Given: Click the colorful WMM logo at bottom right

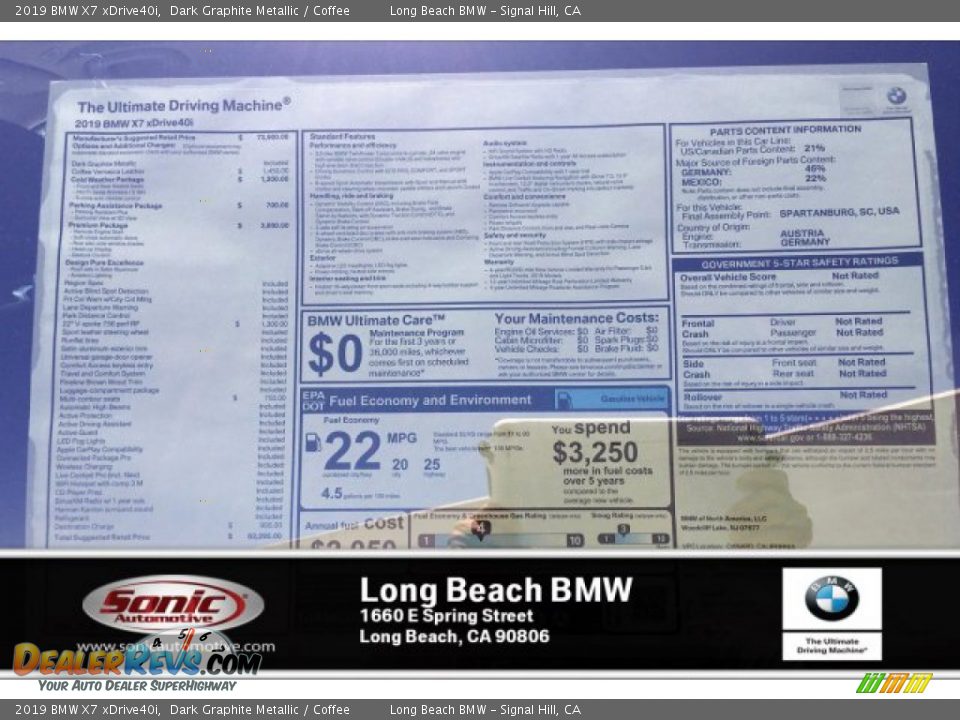Looking at the screenshot, I should tap(893, 683).
